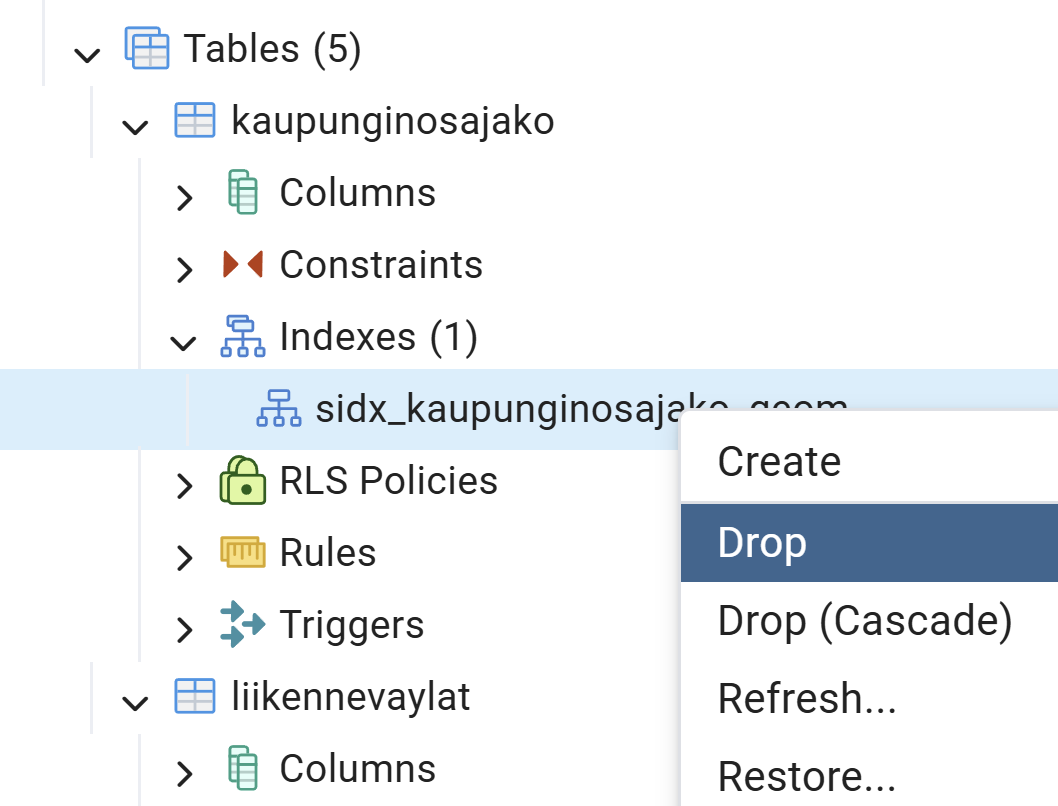Click the Indexes node icon
Screen dimensions: 1058x806
242,337
